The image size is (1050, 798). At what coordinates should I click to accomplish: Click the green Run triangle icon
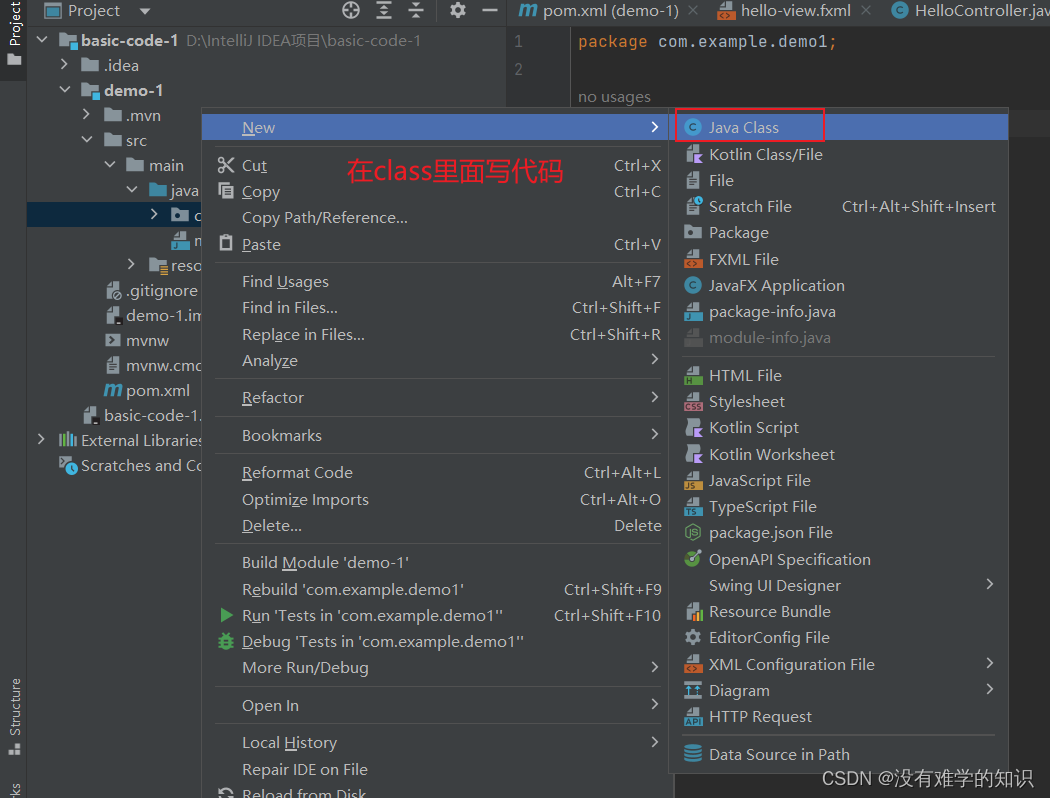(x=226, y=615)
